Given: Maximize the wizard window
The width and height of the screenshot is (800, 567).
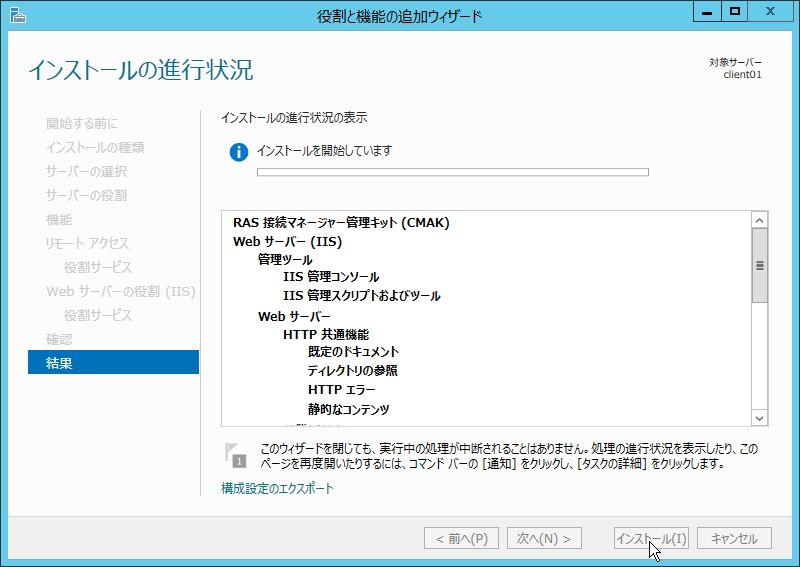Looking at the screenshot, I should (735, 11).
